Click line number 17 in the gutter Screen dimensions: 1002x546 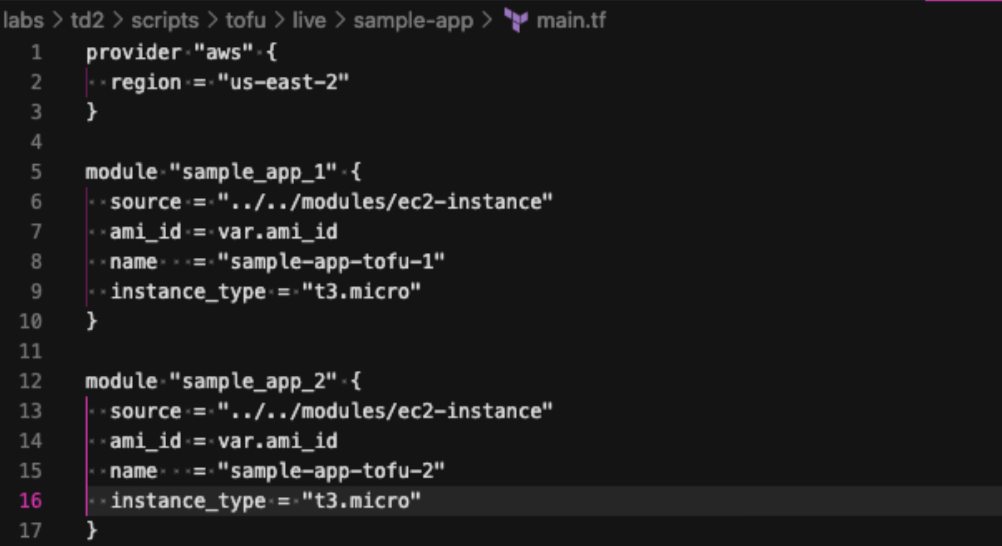(30, 530)
